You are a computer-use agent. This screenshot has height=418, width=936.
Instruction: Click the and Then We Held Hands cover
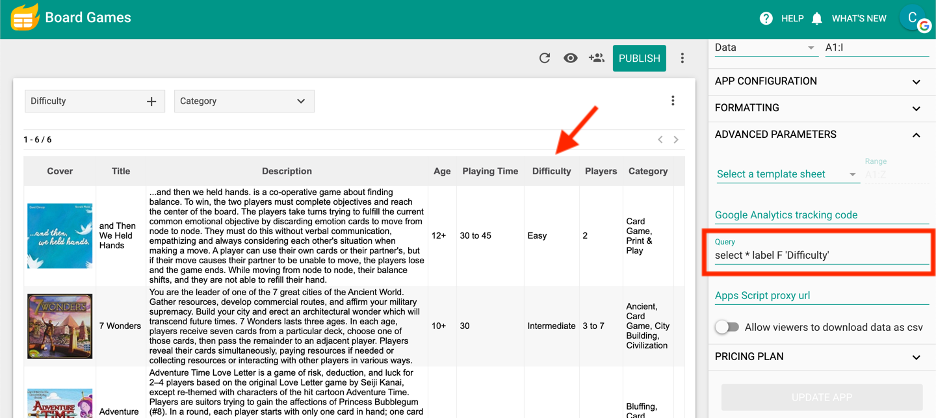(60, 235)
